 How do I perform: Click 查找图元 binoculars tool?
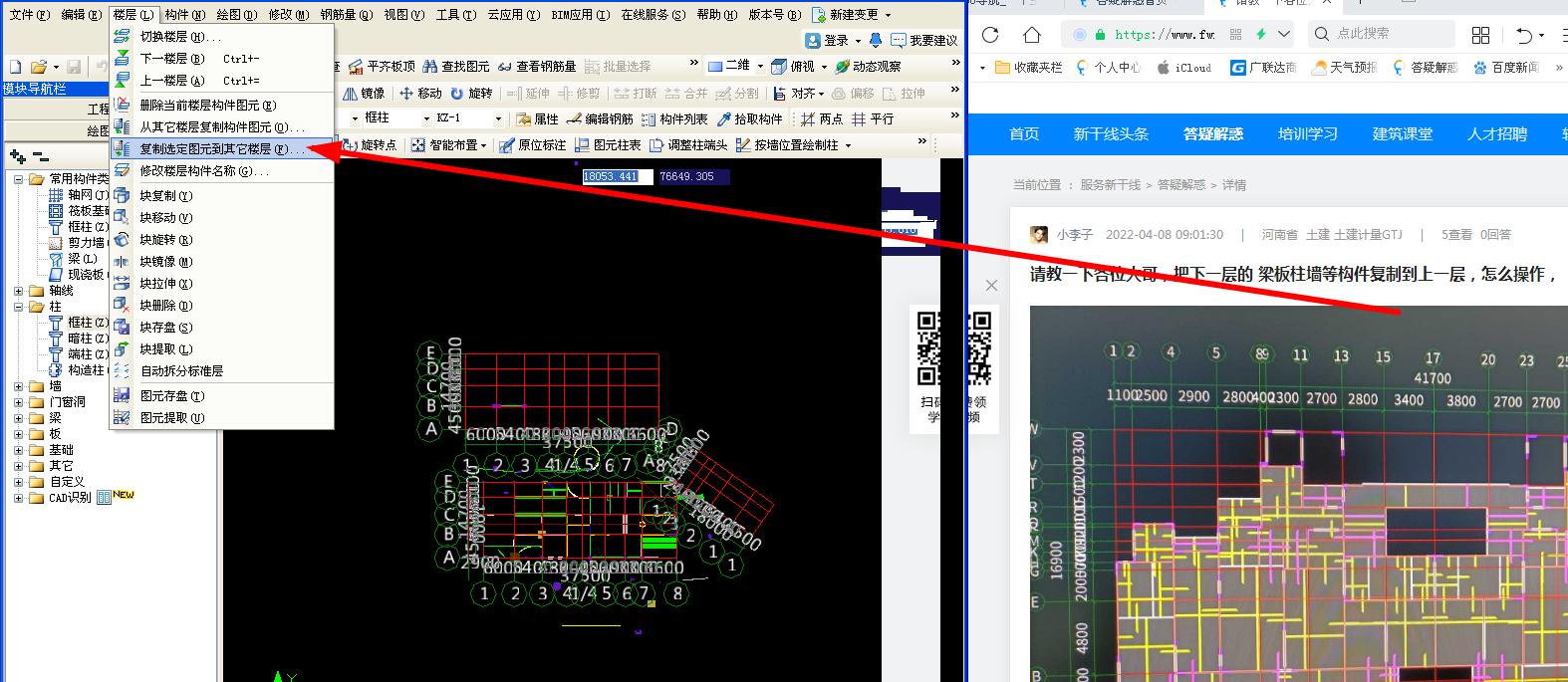click(456, 67)
